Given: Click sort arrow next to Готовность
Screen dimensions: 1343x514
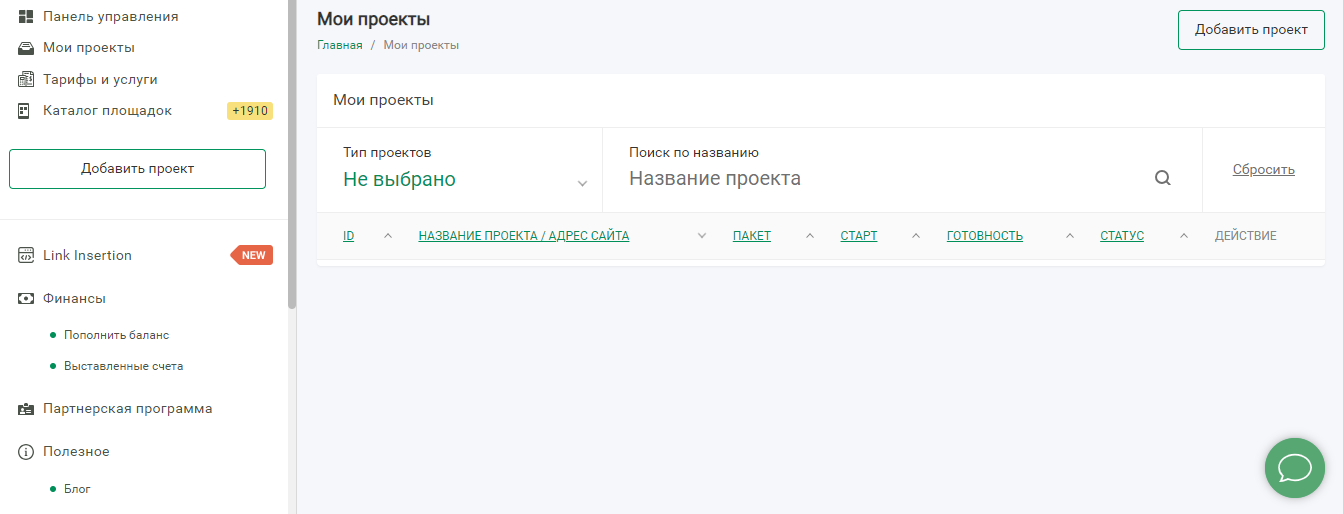Looking at the screenshot, I should coord(1069,236).
